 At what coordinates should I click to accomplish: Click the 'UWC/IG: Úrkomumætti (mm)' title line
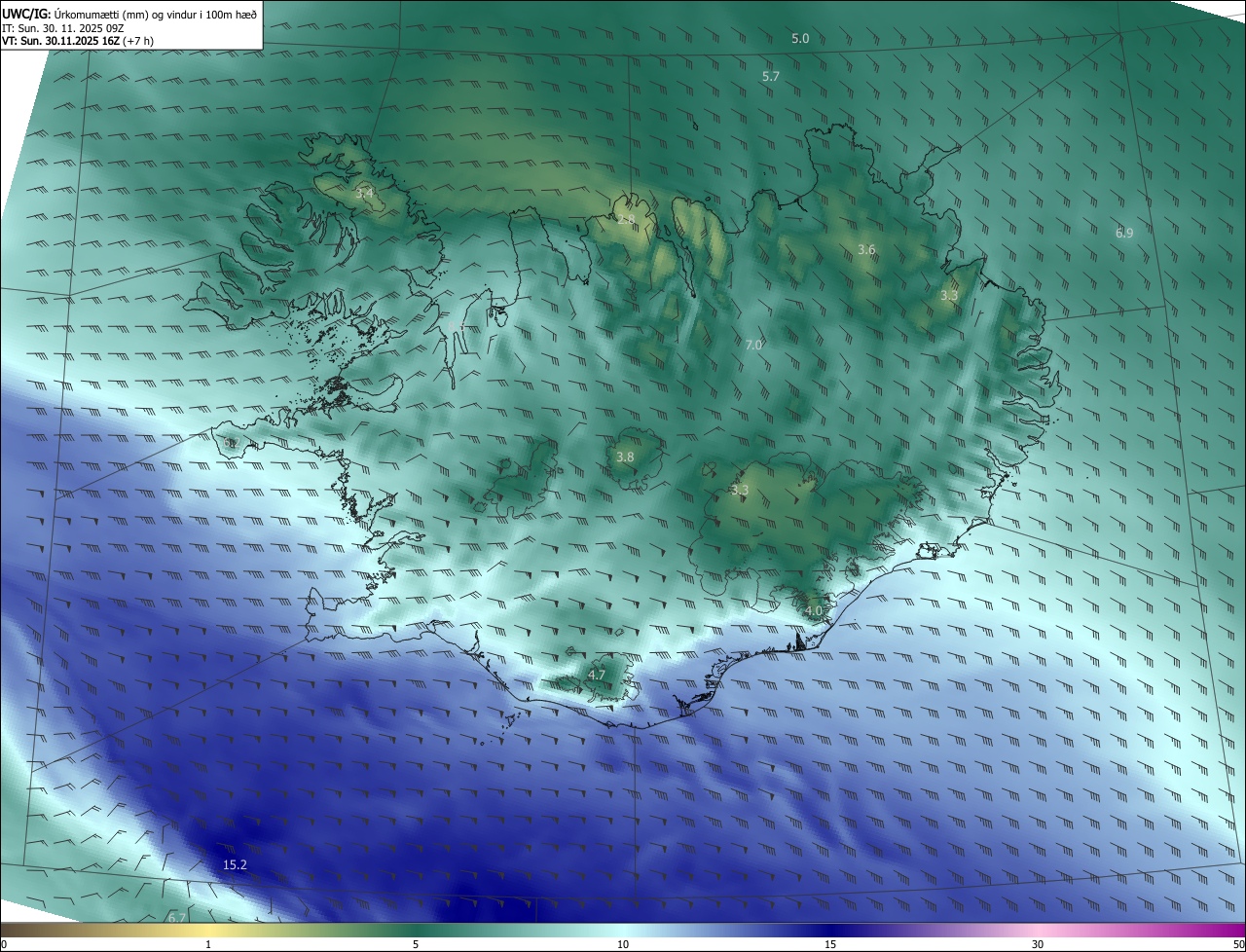[129, 13]
